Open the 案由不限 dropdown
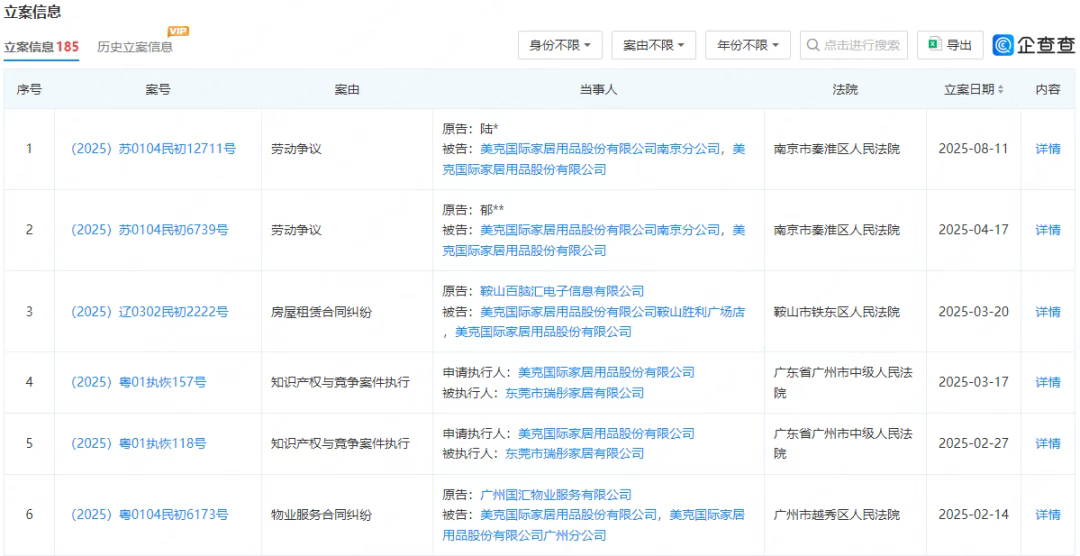The height and width of the screenshot is (556, 1080). (654, 45)
